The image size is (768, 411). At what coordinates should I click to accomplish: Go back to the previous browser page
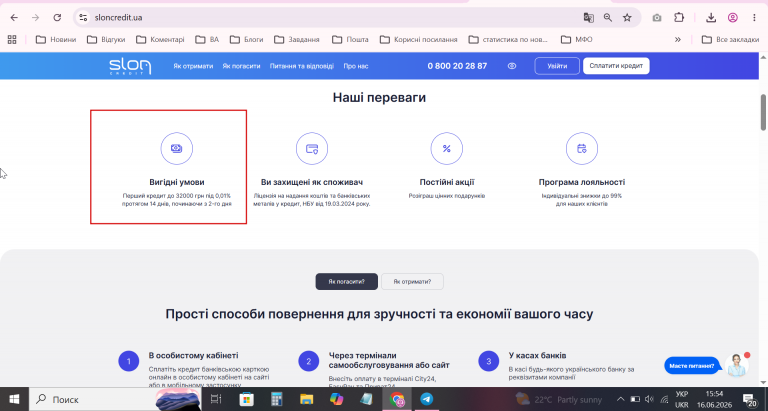click(x=14, y=18)
